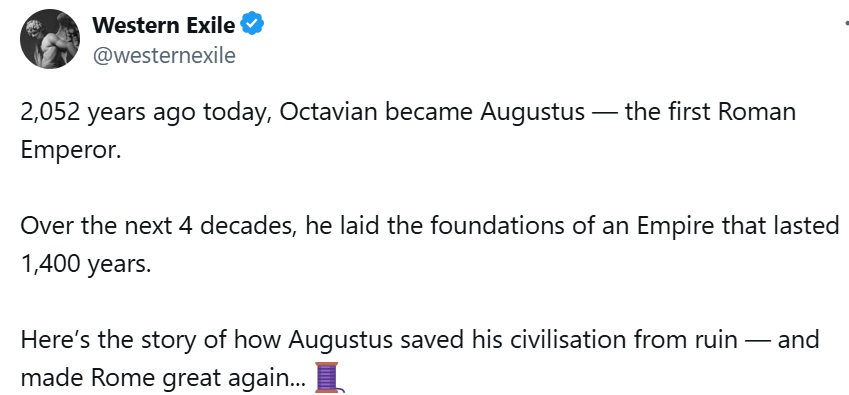Open Western Exile's profile avatar
This screenshot has height=395, width=849.
click(50, 39)
